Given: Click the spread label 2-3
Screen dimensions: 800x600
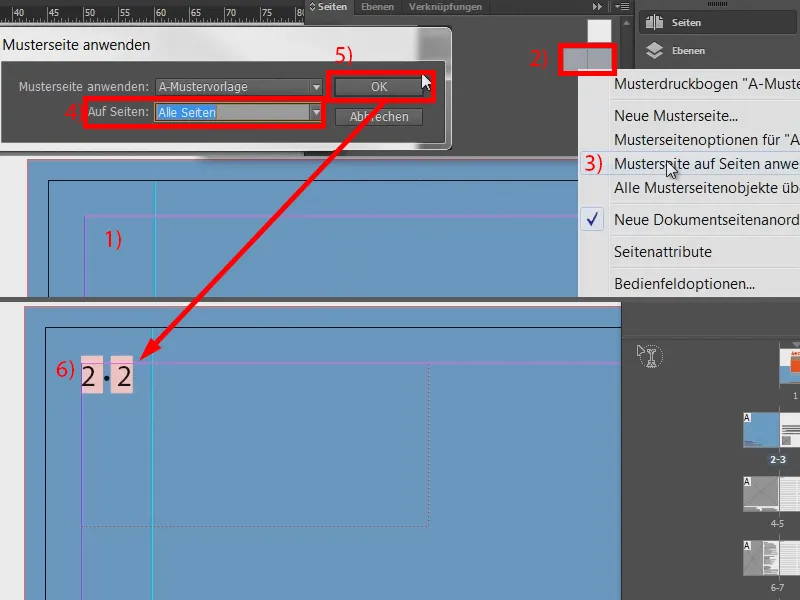Looking at the screenshot, I should pos(778,460).
